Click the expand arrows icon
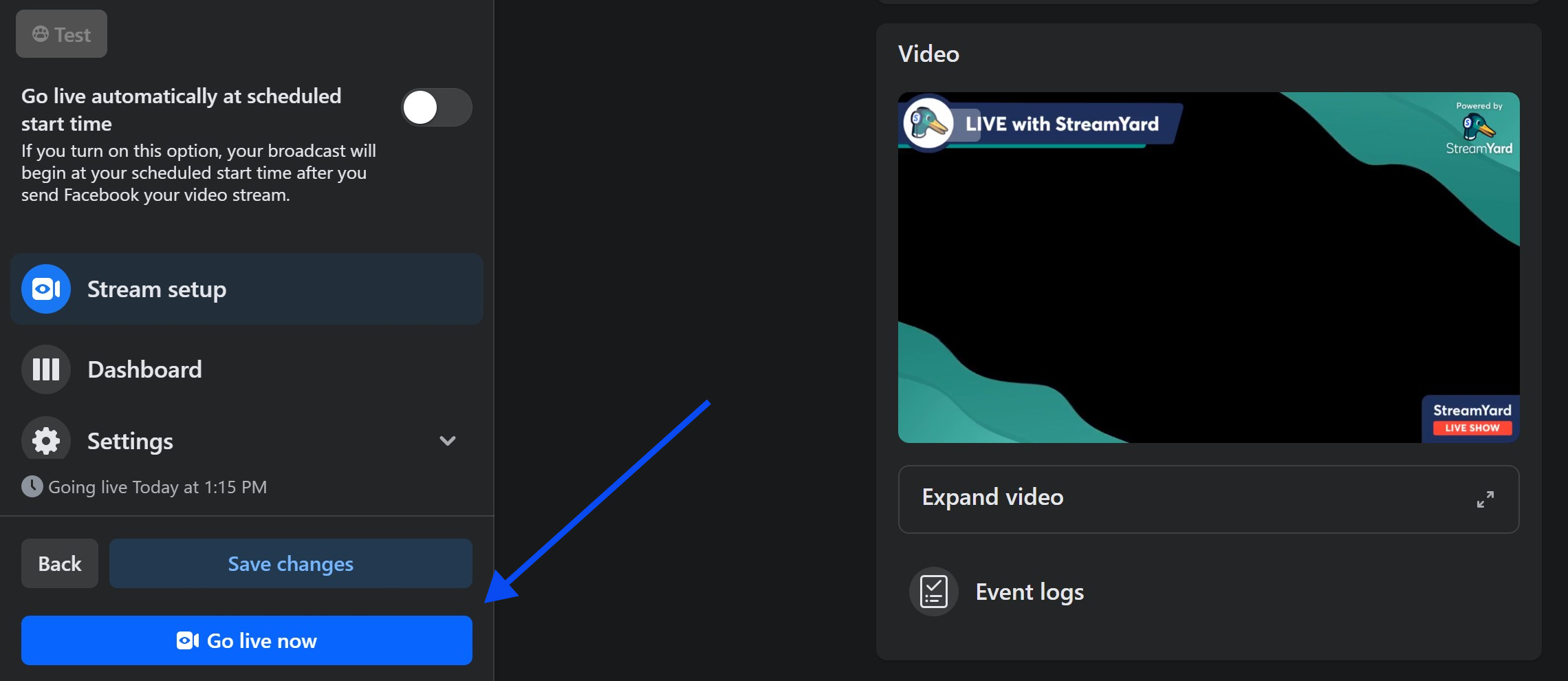Screen dimensions: 1568x681 (1485, 499)
